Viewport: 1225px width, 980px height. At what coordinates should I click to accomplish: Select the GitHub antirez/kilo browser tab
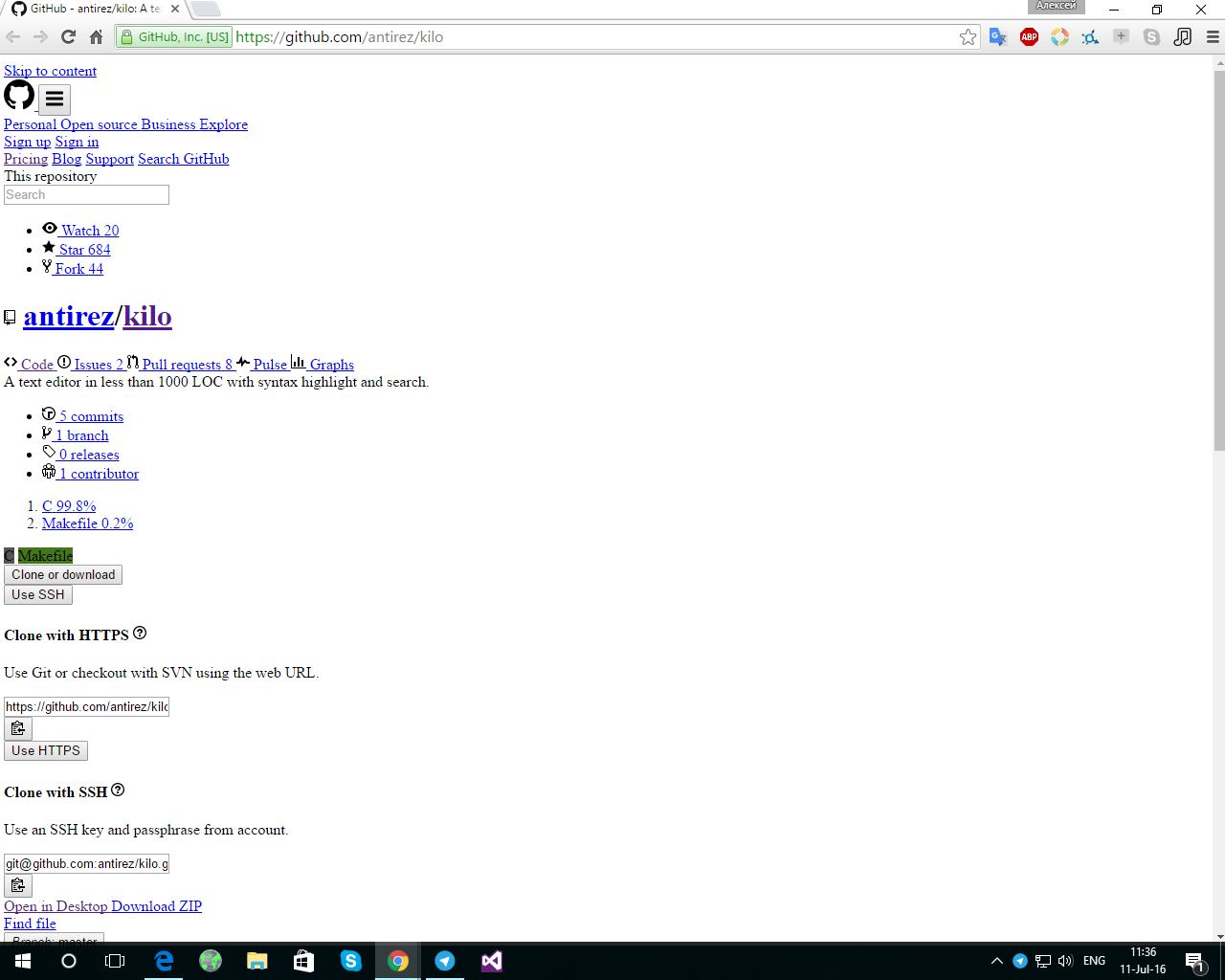coord(94,10)
